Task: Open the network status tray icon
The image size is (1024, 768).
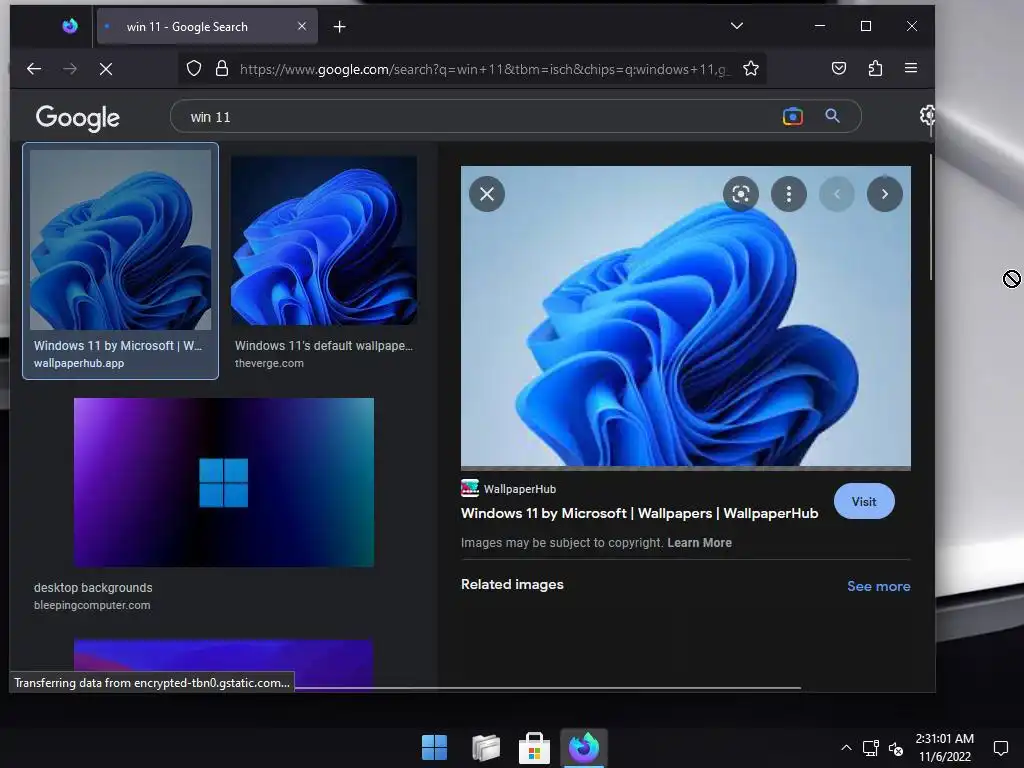Action: 871,748
